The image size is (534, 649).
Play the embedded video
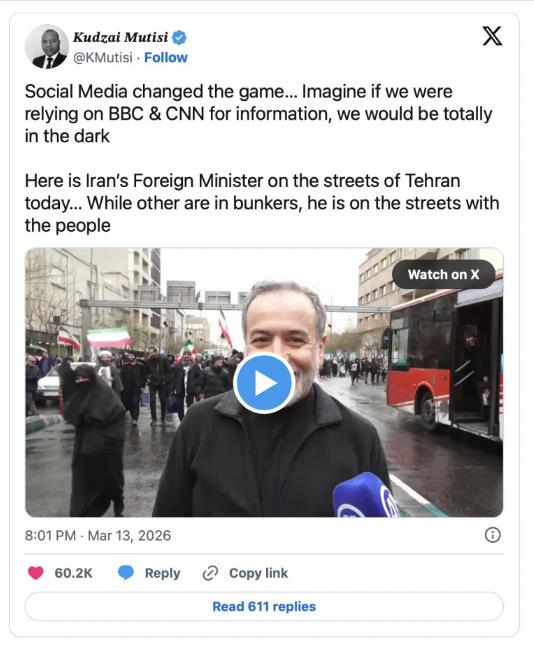click(264, 383)
